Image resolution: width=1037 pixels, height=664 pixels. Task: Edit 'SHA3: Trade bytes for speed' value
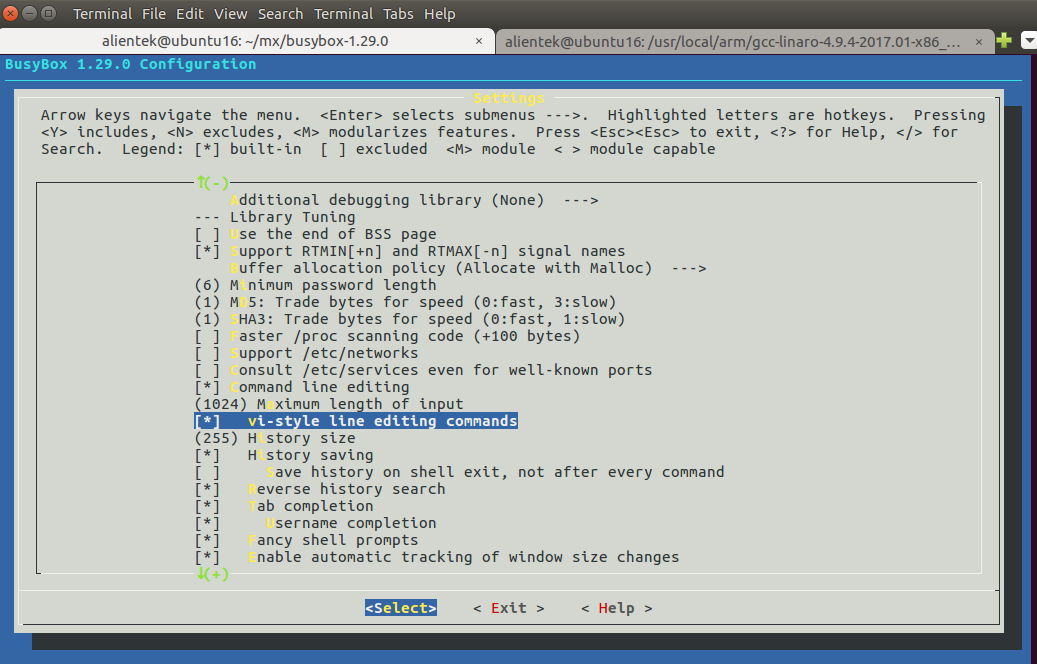tap(410, 319)
